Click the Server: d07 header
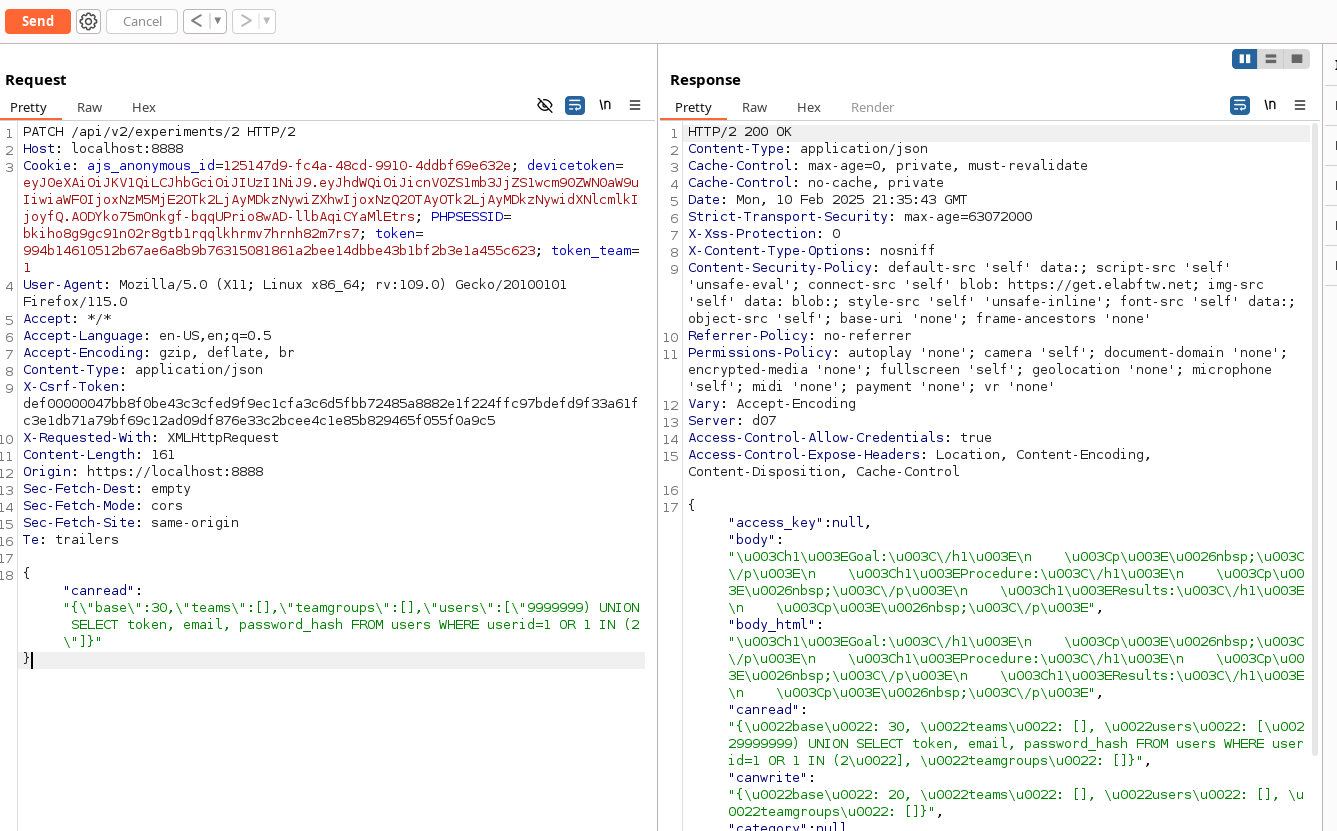 point(732,420)
